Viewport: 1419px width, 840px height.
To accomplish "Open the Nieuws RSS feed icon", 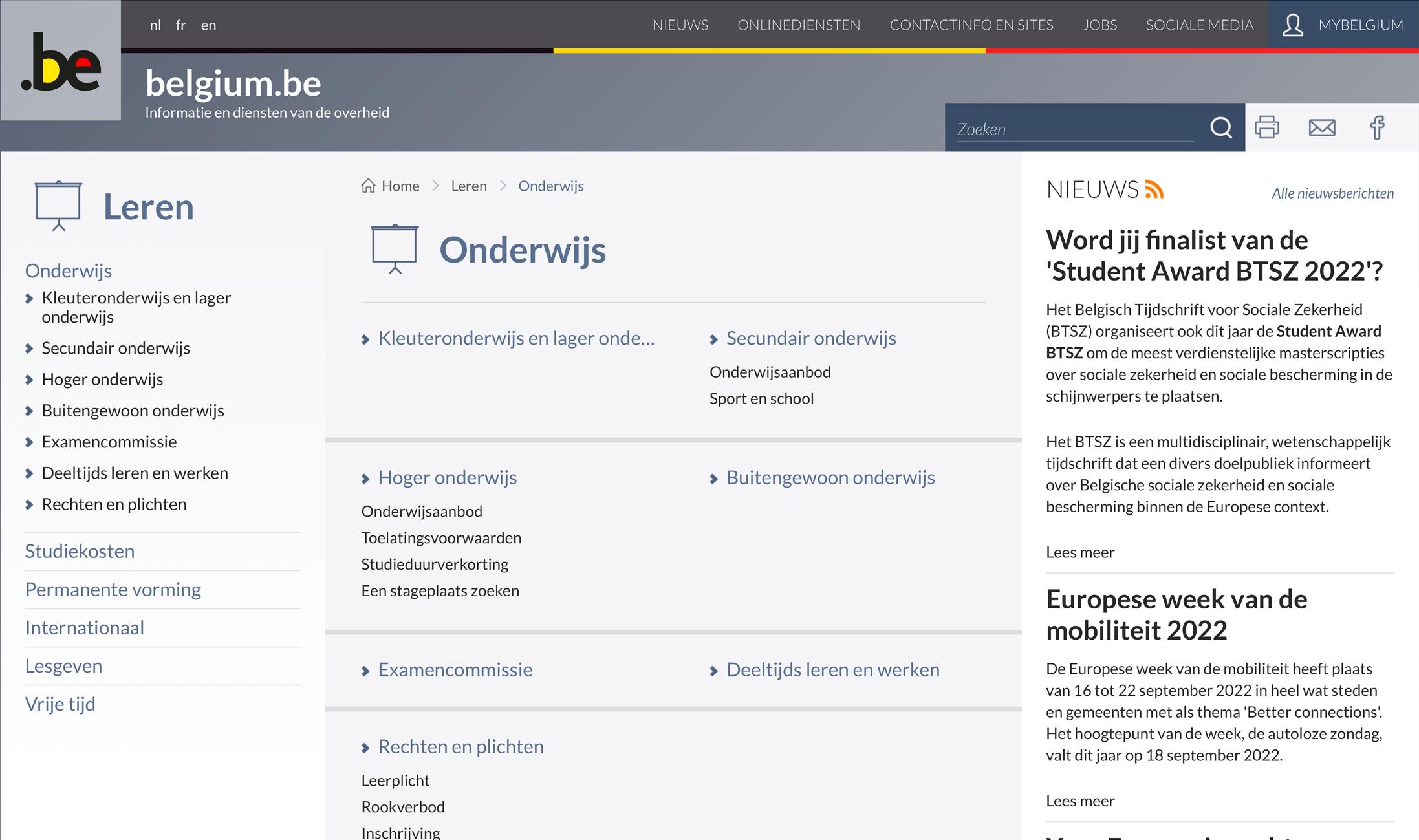I will [1154, 189].
